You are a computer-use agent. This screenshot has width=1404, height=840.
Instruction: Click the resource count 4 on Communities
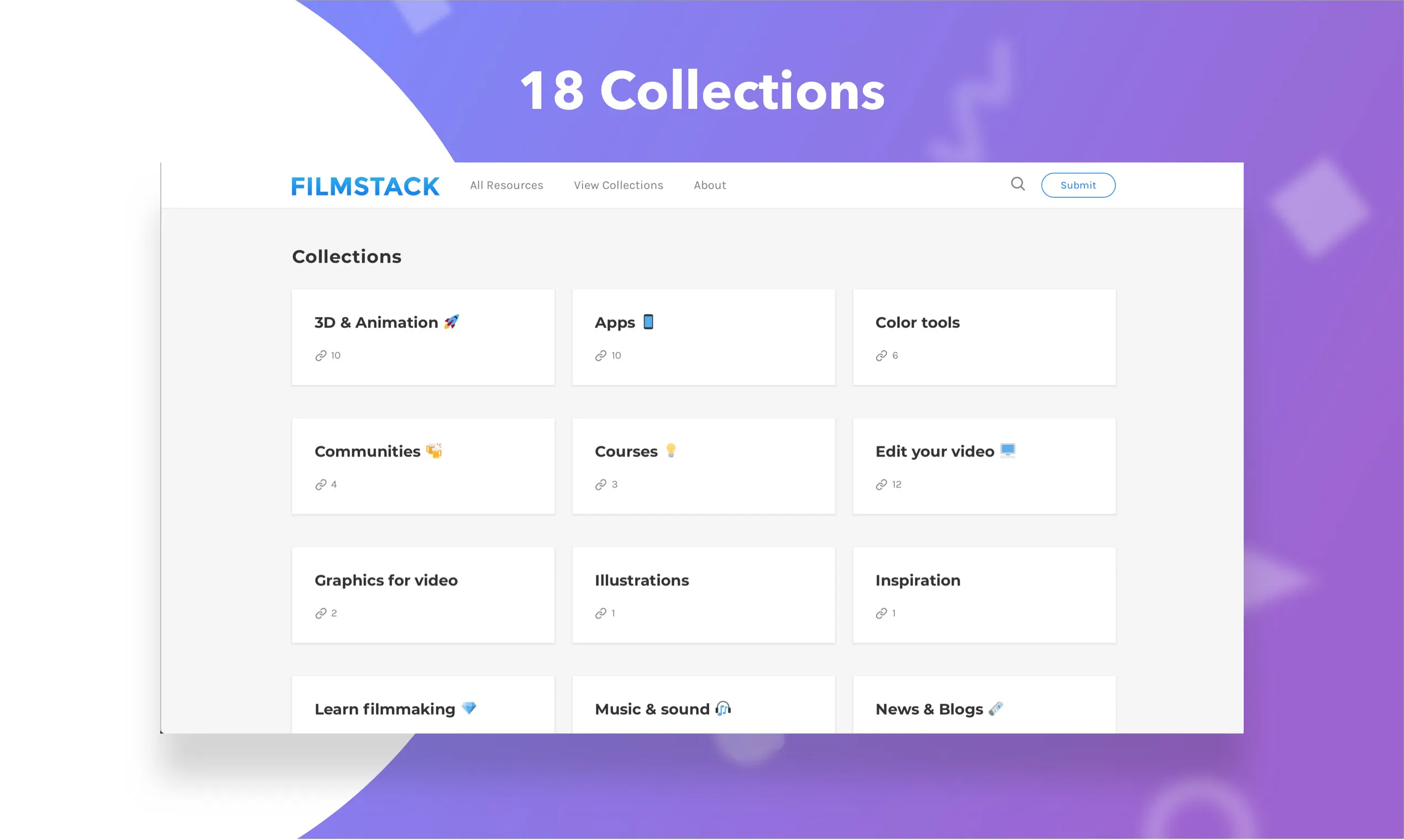334,485
